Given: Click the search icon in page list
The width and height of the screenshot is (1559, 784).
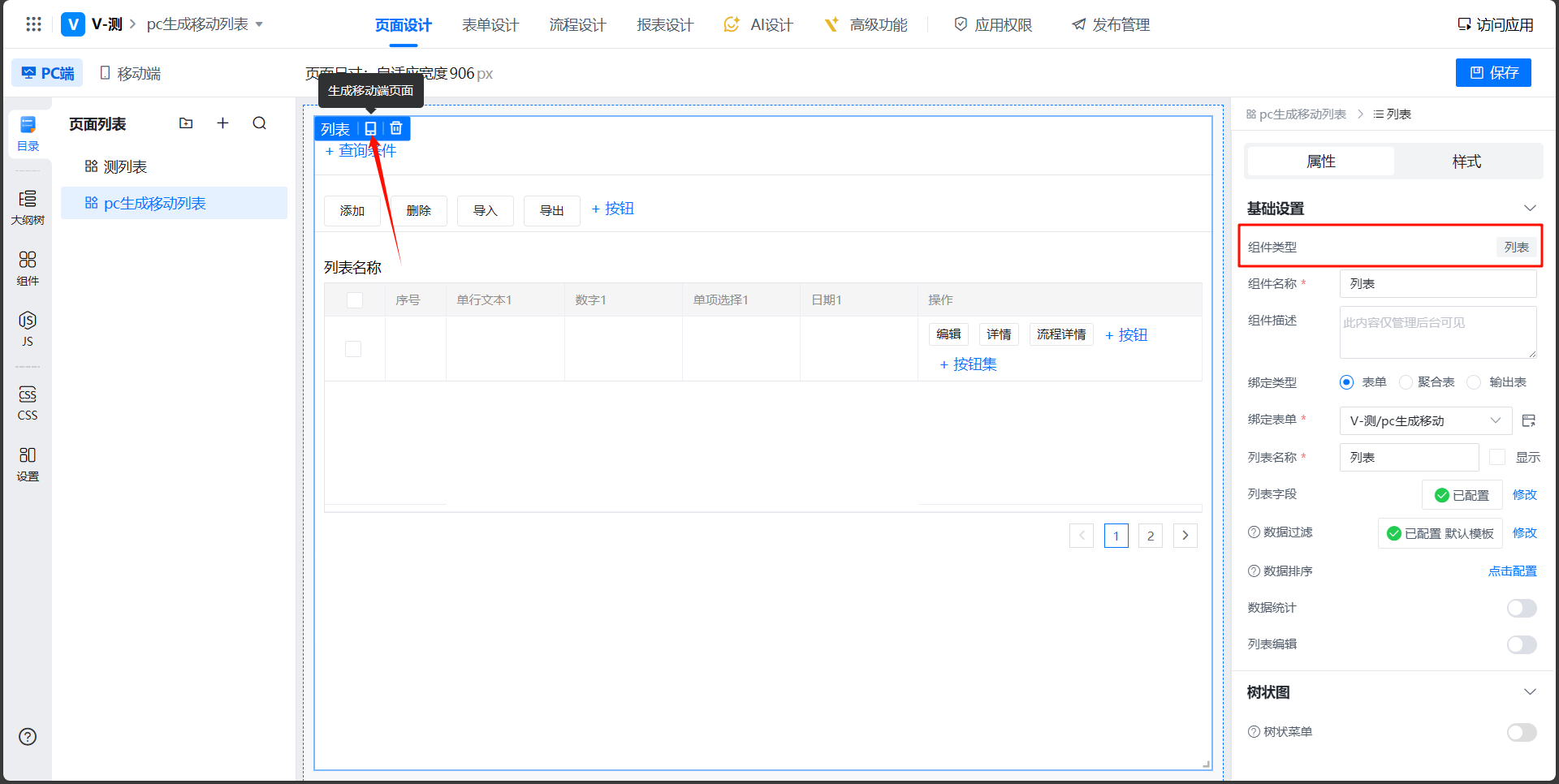Looking at the screenshot, I should point(259,123).
